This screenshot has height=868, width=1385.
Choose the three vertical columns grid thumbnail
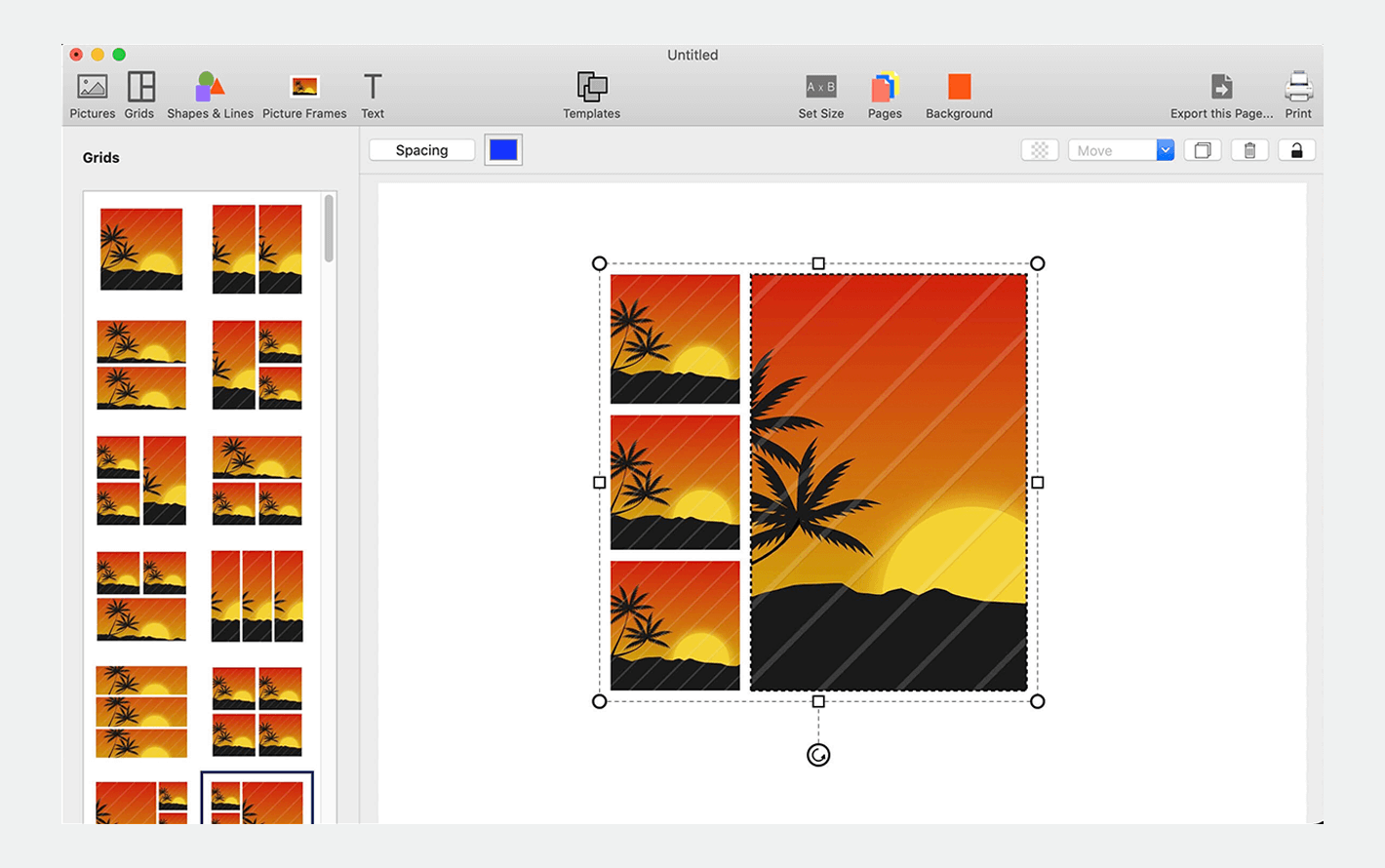tap(257, 596)
